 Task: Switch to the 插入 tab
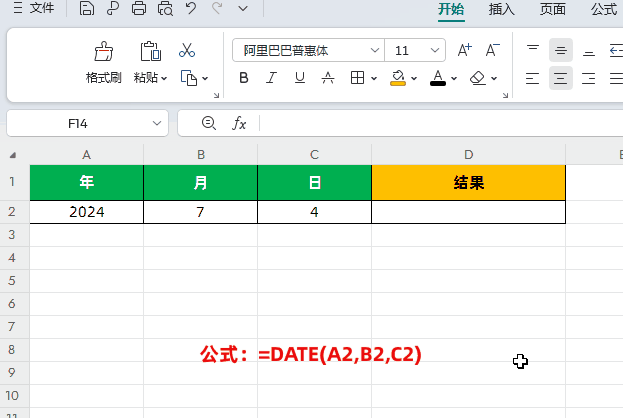tap(501, 10)
